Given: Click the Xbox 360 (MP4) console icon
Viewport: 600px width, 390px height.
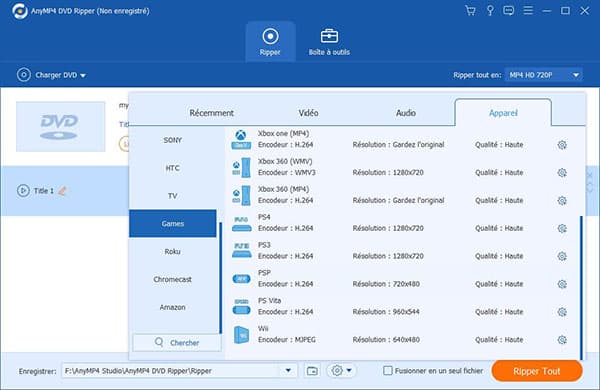Looking at the screenshot, I should pyautogui.click(x=241, y=195).
